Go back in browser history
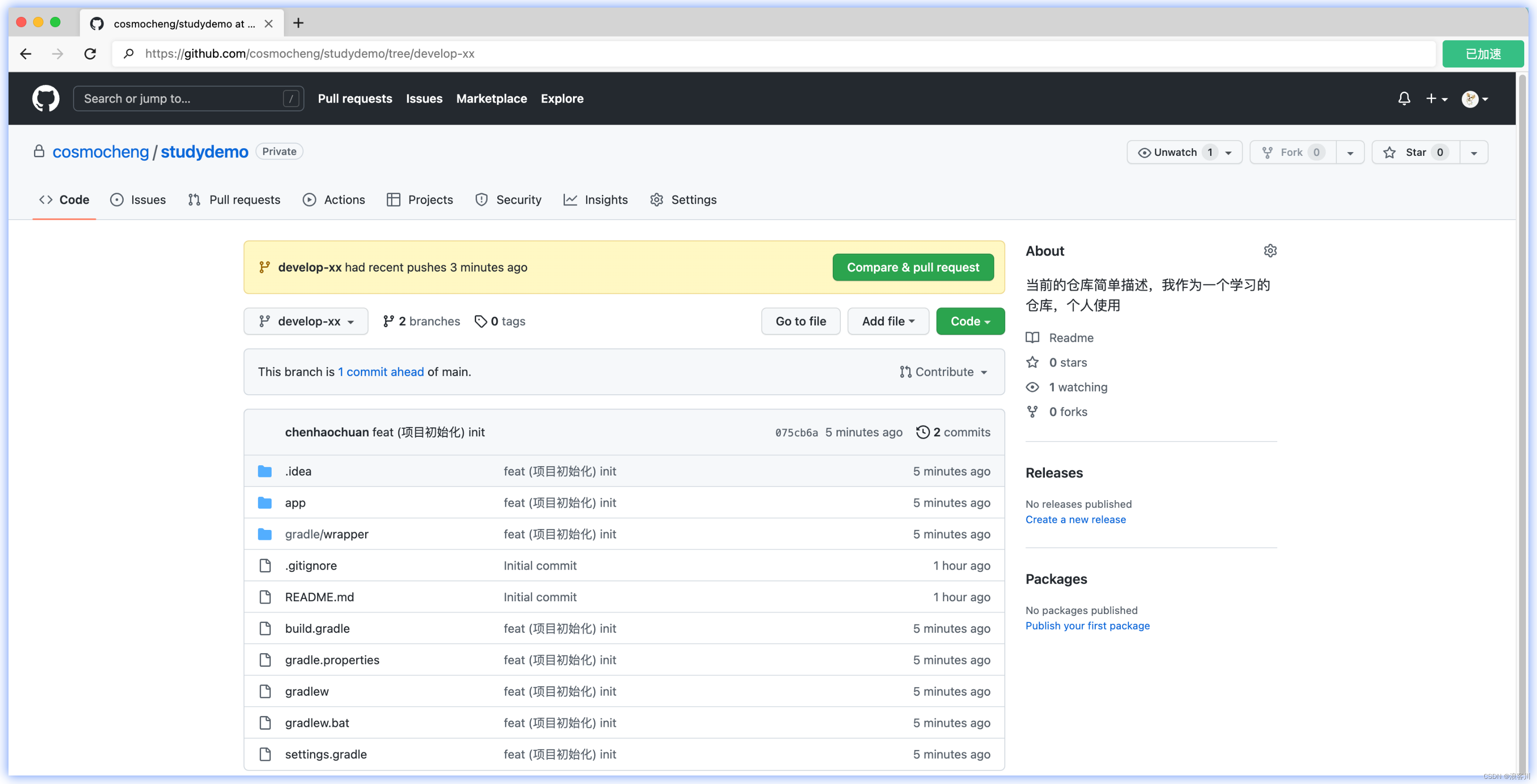The width and height of the screenshot is (1537, 784). click(26, 54)
